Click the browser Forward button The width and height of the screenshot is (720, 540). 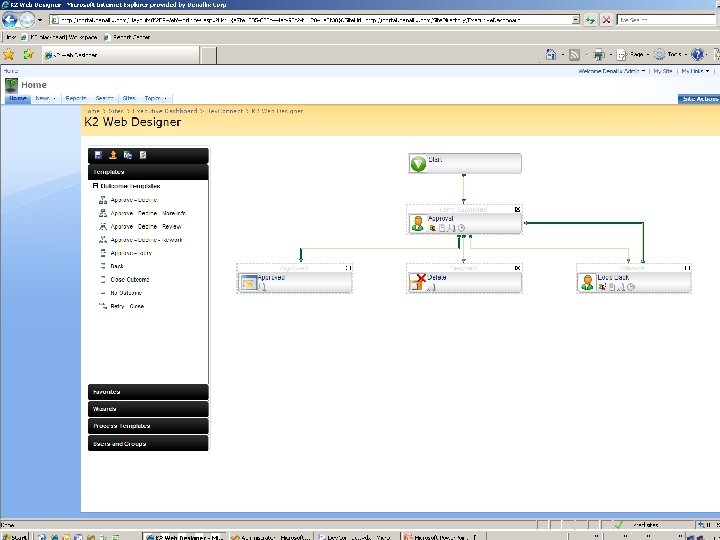(x=27, y=20)
